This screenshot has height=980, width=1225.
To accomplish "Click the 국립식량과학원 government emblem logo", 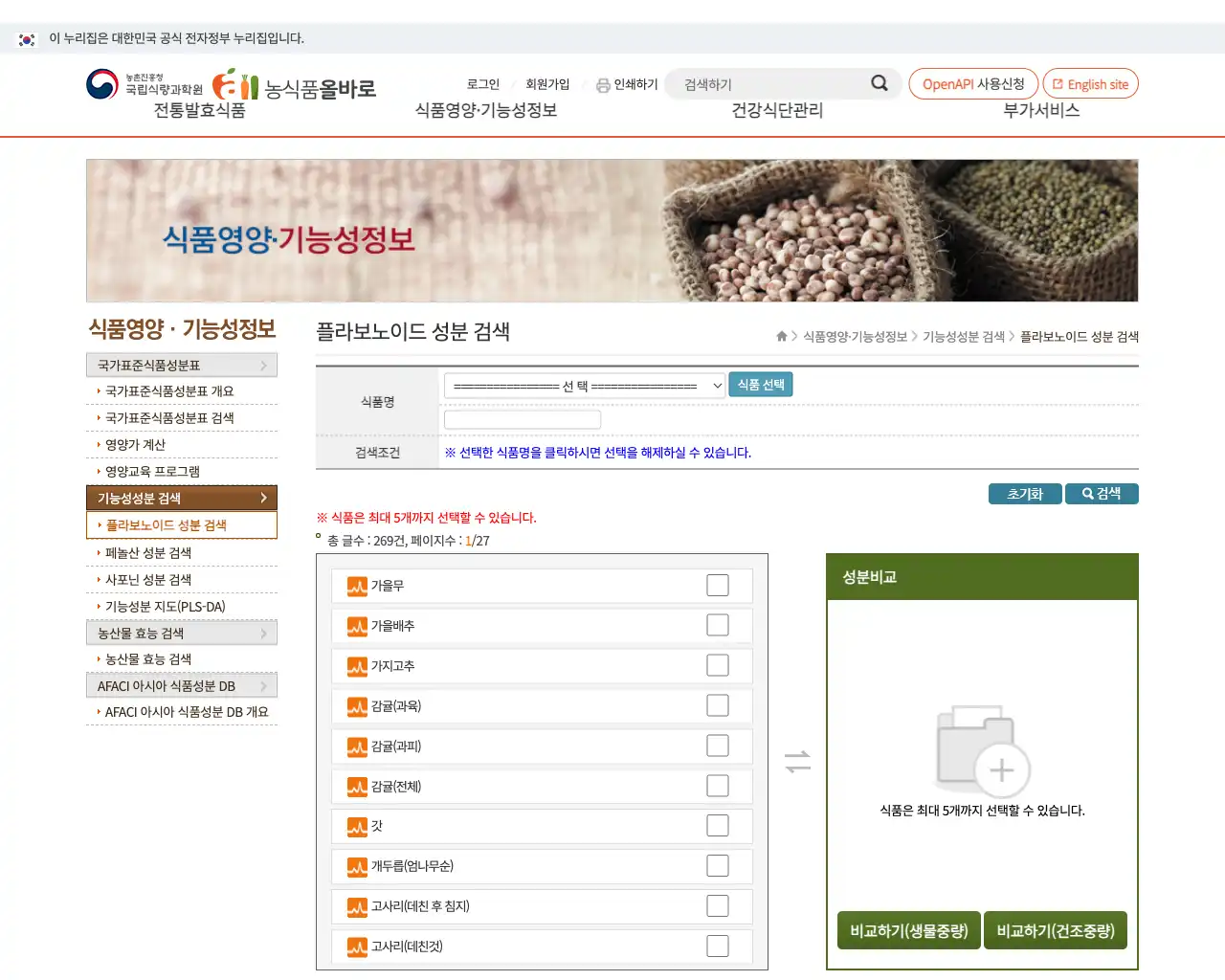I will click(x=98, y=82).
